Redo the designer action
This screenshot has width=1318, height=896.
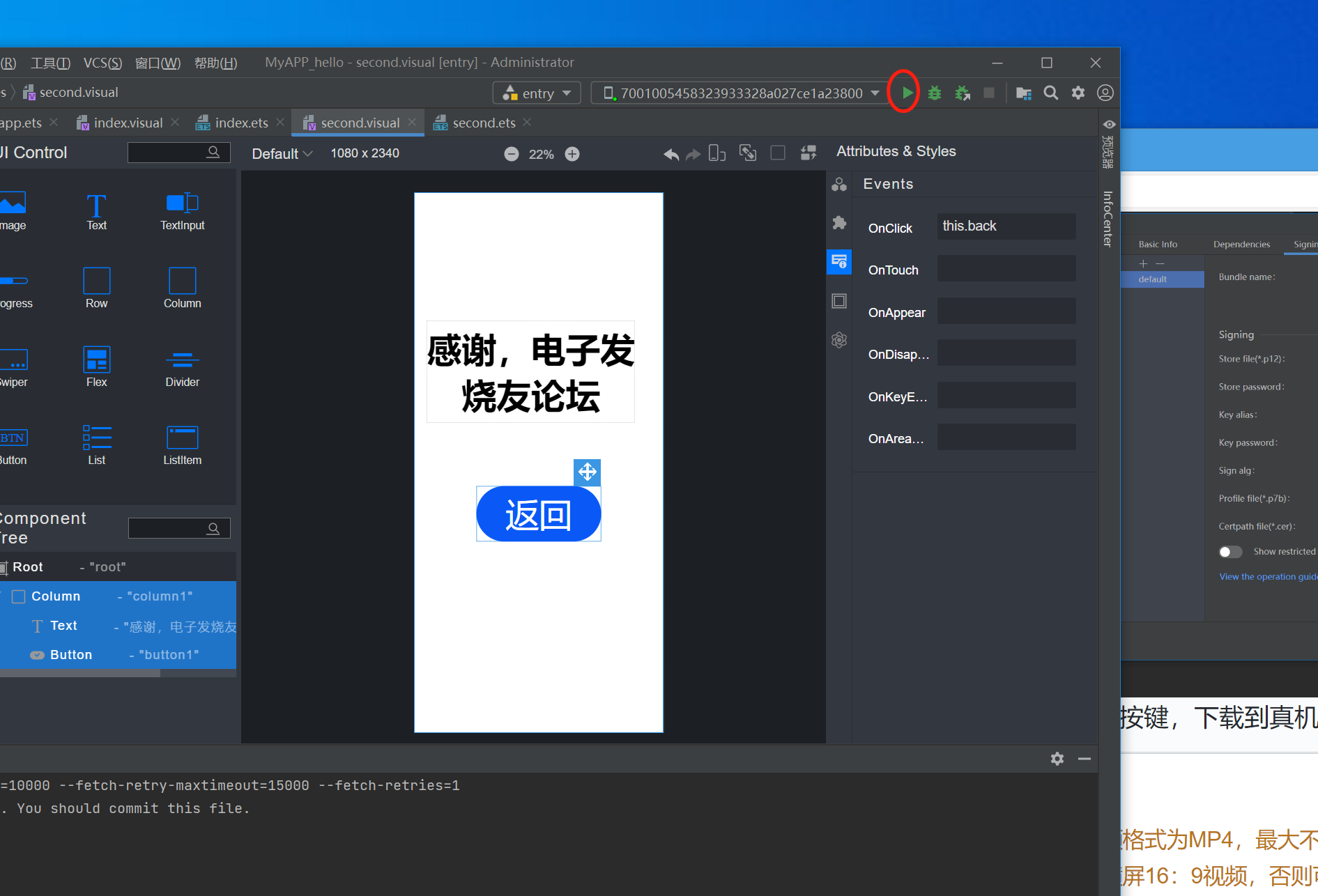[x=693, y=154]
